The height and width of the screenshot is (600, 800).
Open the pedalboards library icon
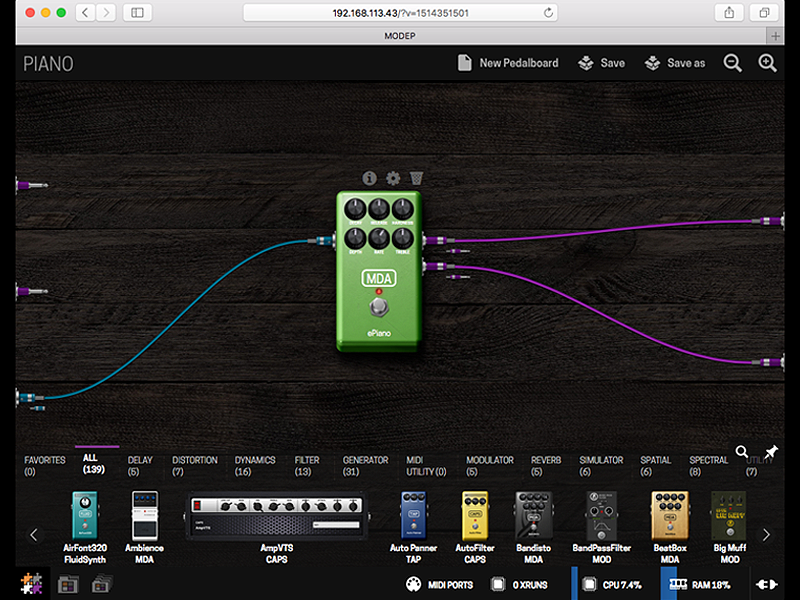click(x=68, y=584)
